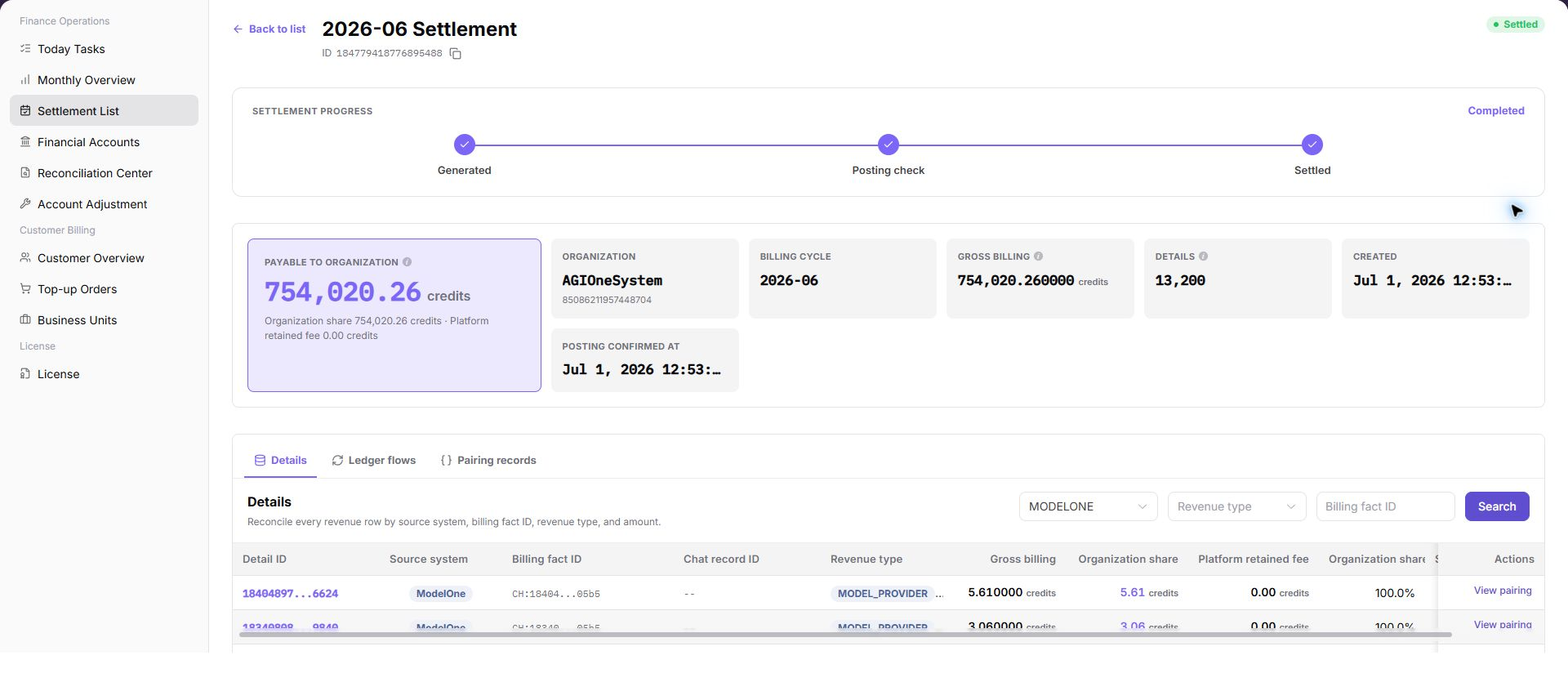Show Payable to Organization info tooltip icon
Image resolution: width=1568 pixels, height=700 pixels.
[x=407, y=262]
